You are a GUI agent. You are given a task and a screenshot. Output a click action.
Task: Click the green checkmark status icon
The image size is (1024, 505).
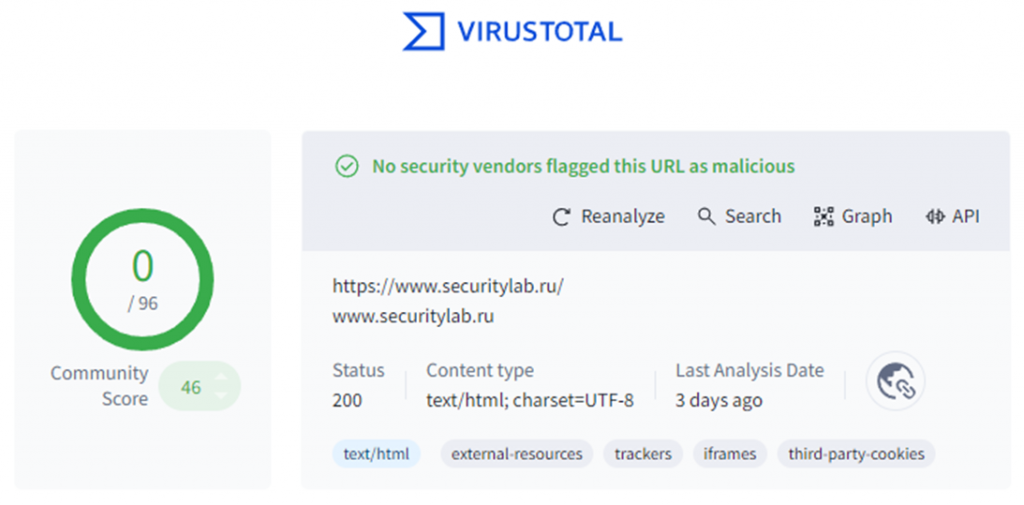pos(347,167)
